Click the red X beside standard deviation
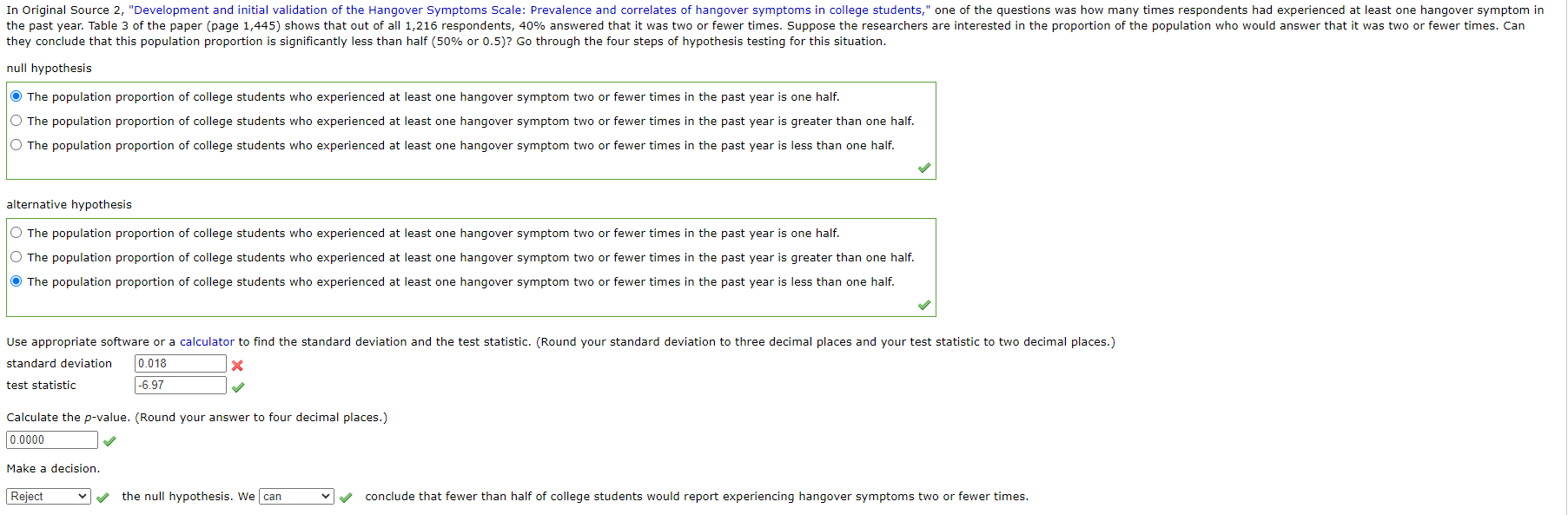This screenshot has width=1568, height=515. 237,366
